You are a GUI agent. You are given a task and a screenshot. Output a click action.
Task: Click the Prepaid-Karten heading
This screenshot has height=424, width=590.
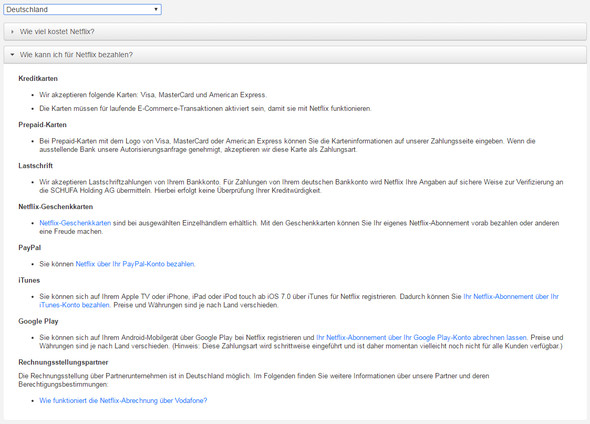(43, 125)
